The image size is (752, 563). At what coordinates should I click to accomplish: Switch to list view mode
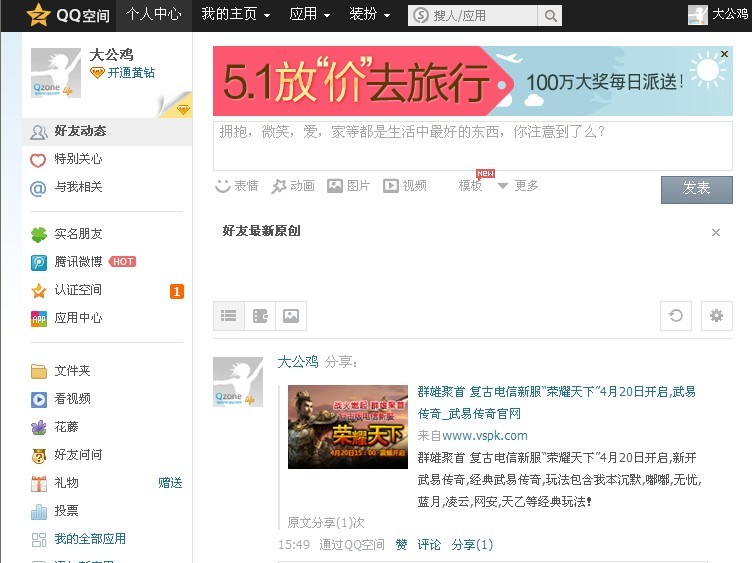[229, 316]
